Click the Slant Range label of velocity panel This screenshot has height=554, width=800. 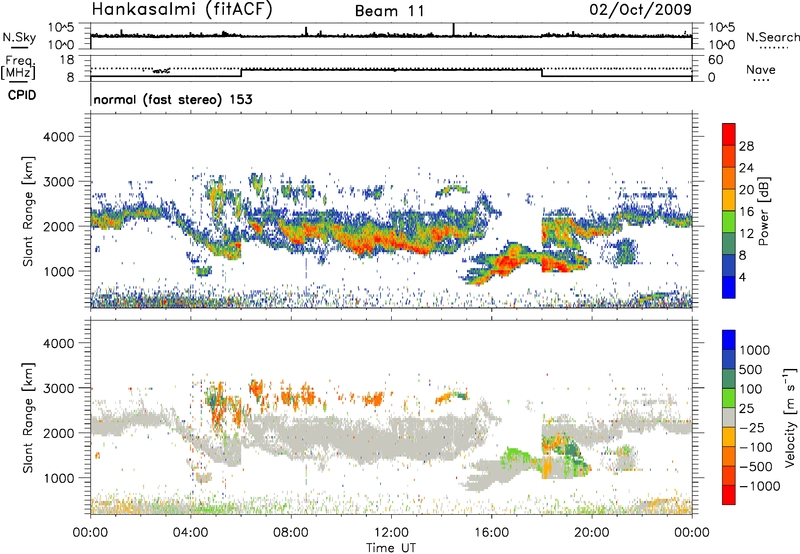[28, 417]
